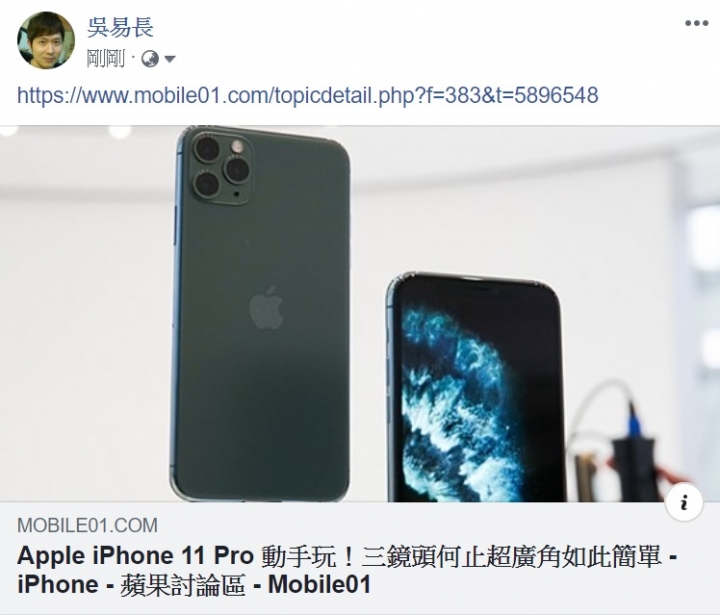Screen dimensions: 720x615
Task: Visit the 吳易長 profile name link
Action: click(120, 27)
